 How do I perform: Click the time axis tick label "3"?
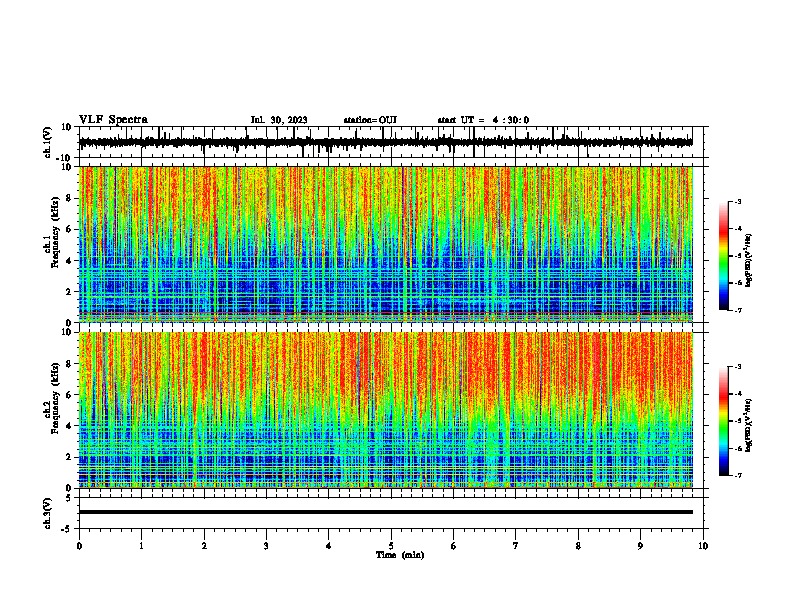click(266, 546)
